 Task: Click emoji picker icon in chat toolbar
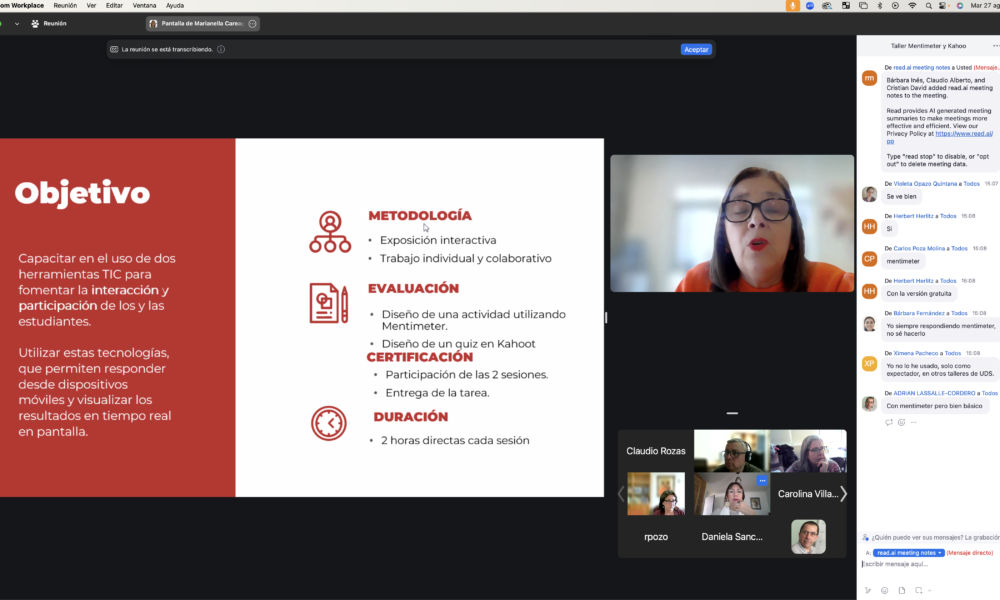pos(885,590)
